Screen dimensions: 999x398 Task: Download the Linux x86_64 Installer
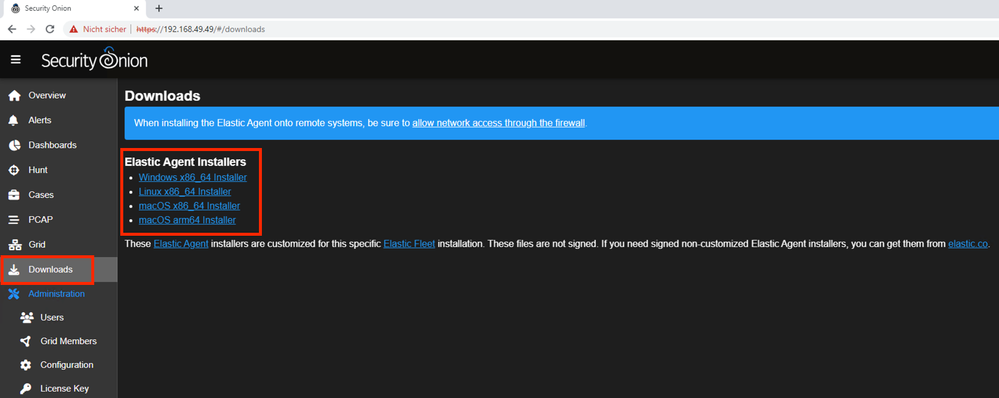[185, 191]
